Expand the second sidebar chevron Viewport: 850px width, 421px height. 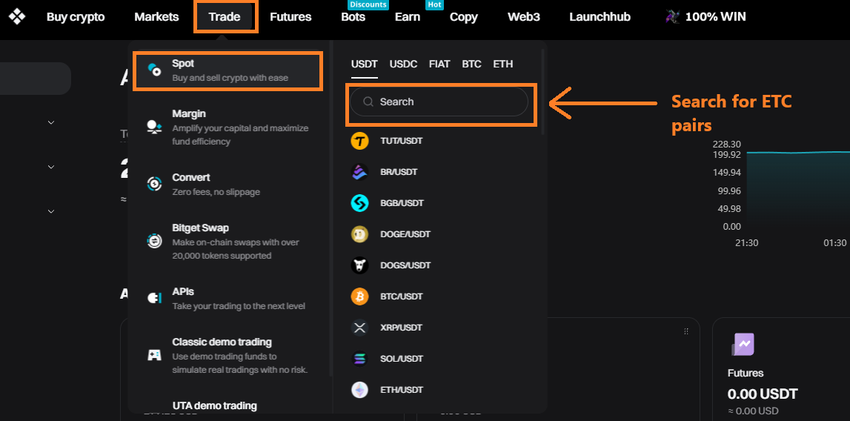(51, 167)
